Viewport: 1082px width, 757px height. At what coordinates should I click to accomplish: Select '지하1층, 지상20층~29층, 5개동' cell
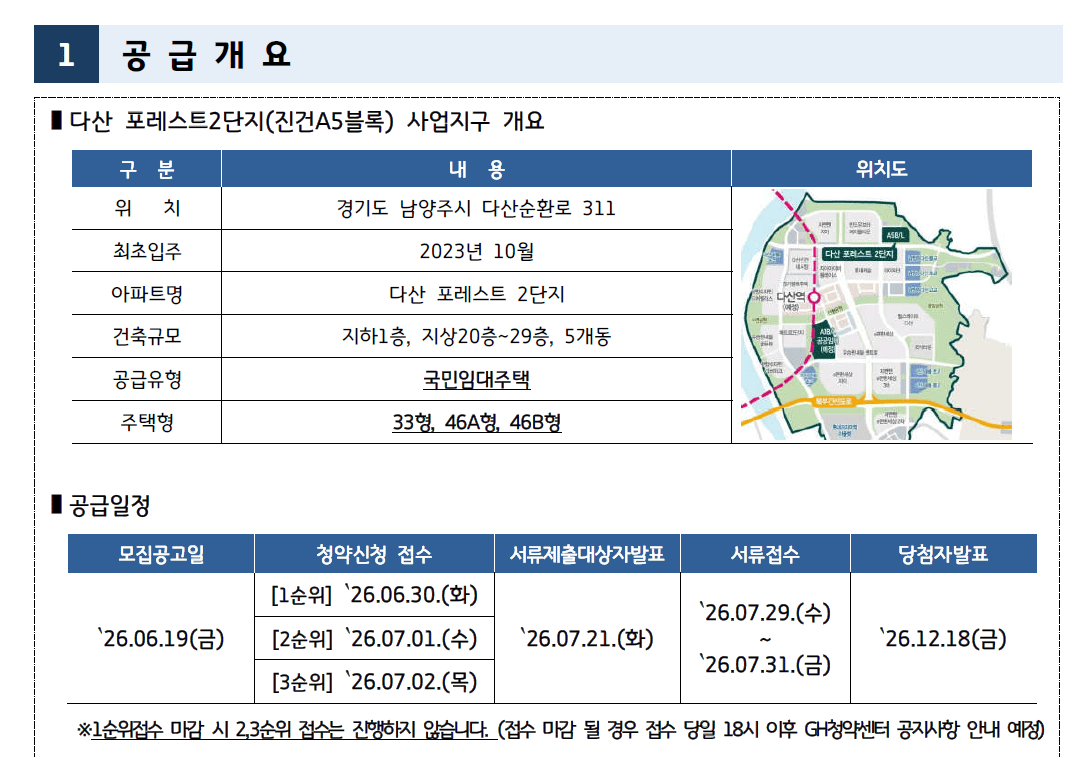point(476,337)
